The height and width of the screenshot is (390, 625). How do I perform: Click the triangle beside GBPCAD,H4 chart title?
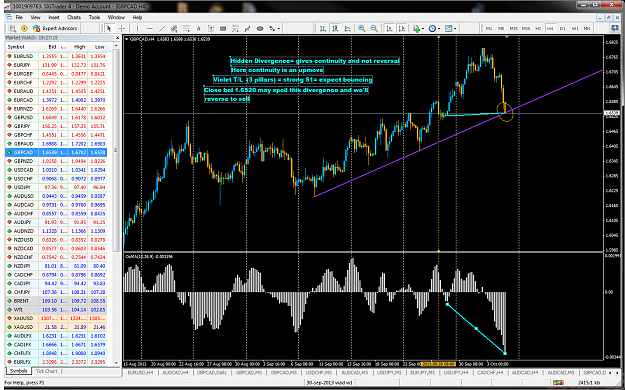(x=127, y=39)
